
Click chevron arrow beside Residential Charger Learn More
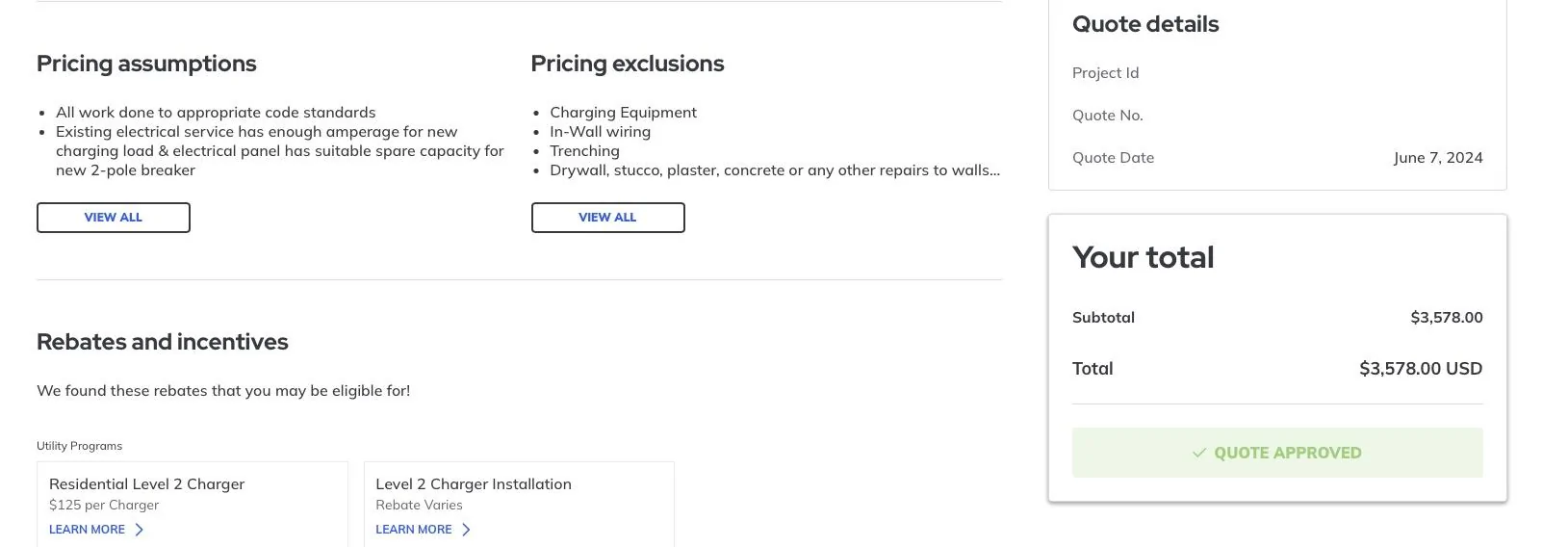pyautogui.click(x=140, y=530)
